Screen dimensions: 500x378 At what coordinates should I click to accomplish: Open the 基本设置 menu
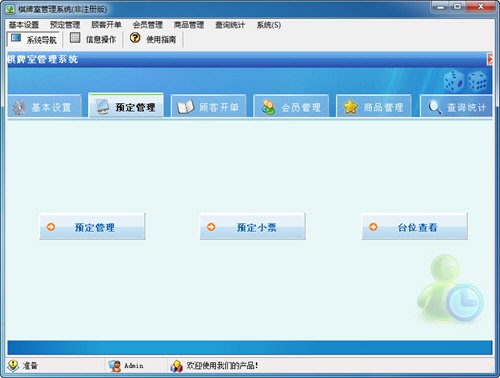(x=24, y=25)
